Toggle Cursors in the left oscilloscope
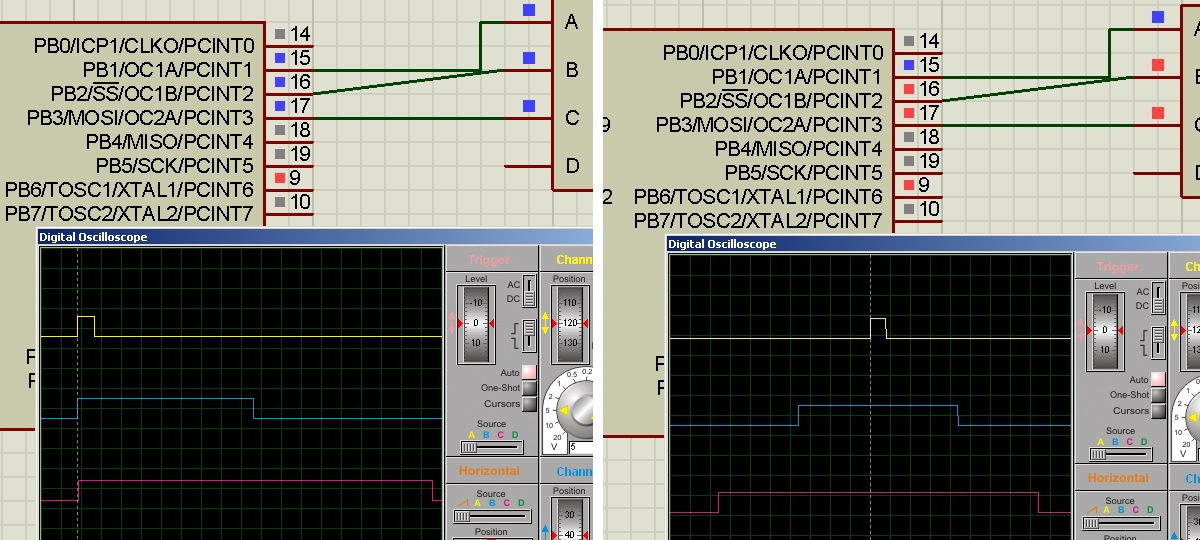The height and width of the screenshot is (540, 1200). coord(529,404)
